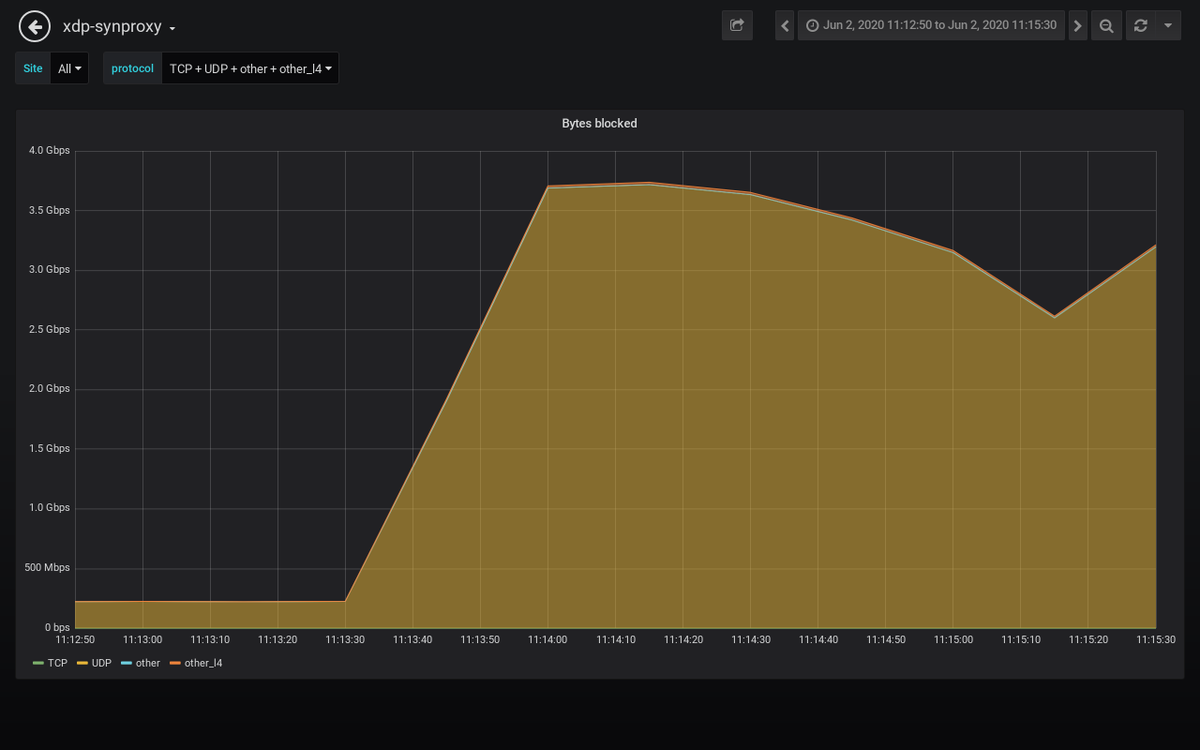Click the clock icon in the time picker

click(814, 25)
